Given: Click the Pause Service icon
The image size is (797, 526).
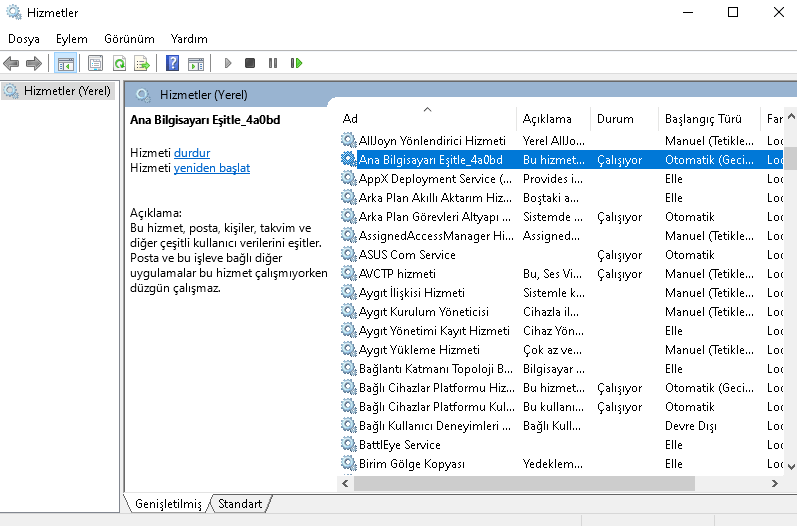Looking at the screenshot, I should [x=273, y=63].
